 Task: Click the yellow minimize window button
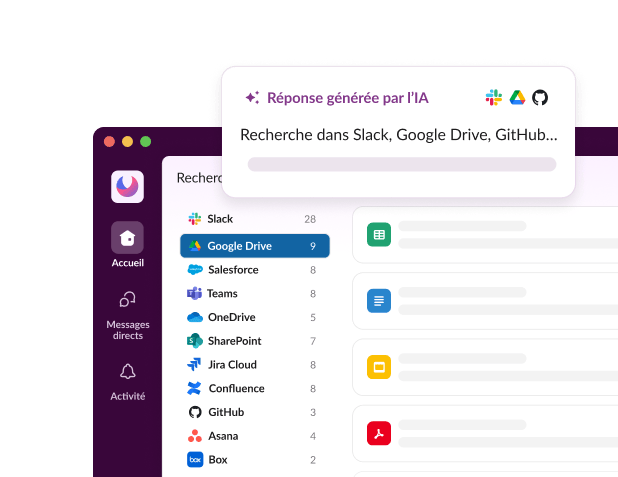pos(127,142)
